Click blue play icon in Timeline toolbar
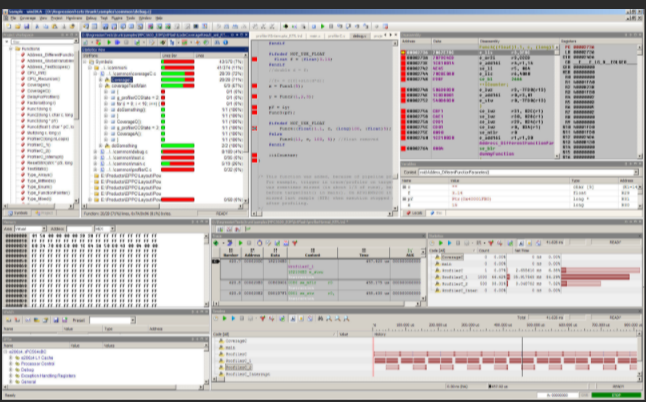Image resolution: width=646 pixels, height=402 pixels. (233, 318)
